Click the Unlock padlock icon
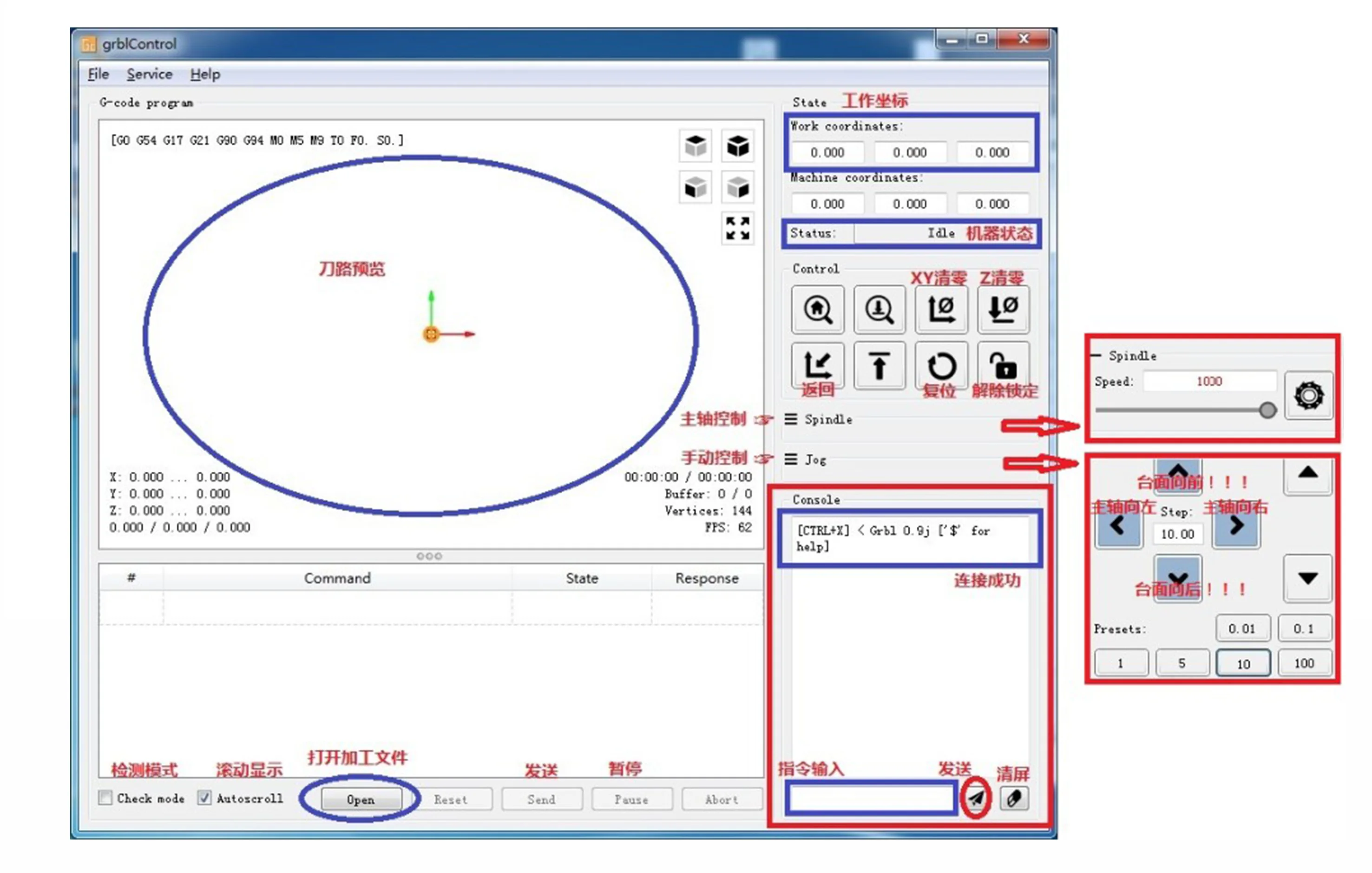This screenshot has width=1372, height=873. (x=1004, y=365)
